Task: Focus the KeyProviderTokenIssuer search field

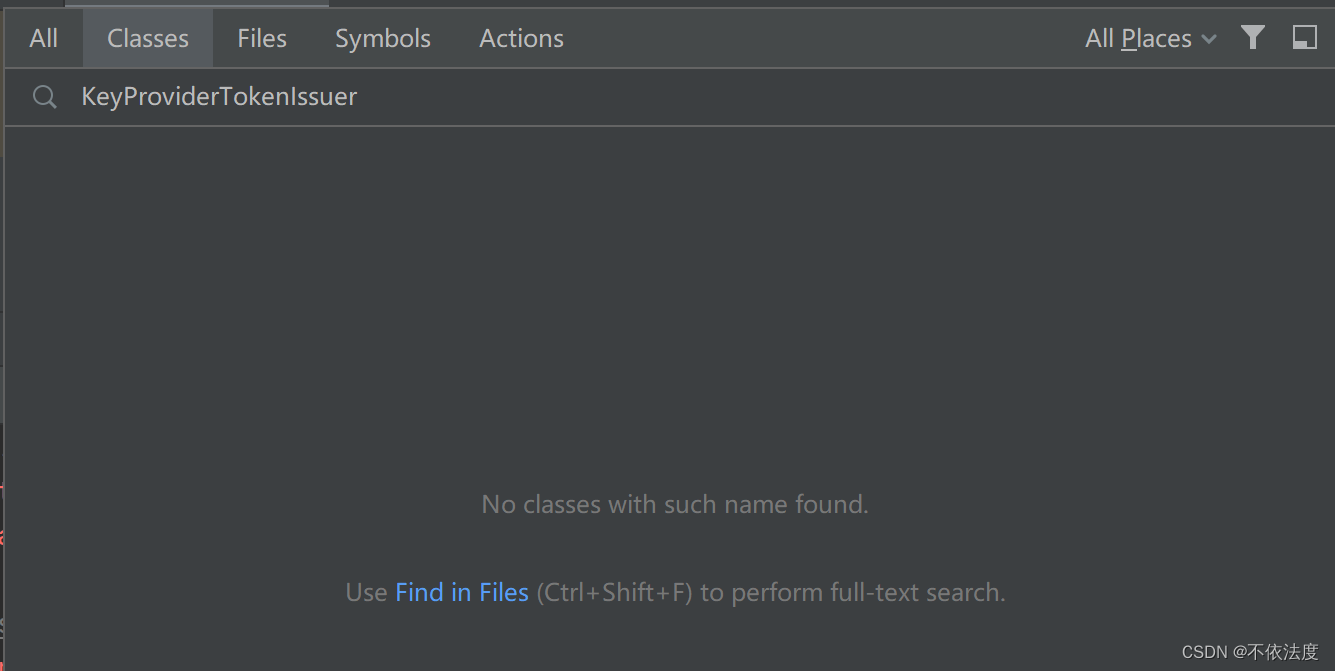Action: [218, 96]
